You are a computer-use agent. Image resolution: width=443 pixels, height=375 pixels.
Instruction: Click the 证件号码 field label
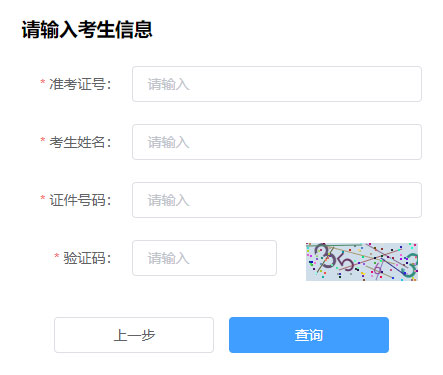tap(80, 200)
